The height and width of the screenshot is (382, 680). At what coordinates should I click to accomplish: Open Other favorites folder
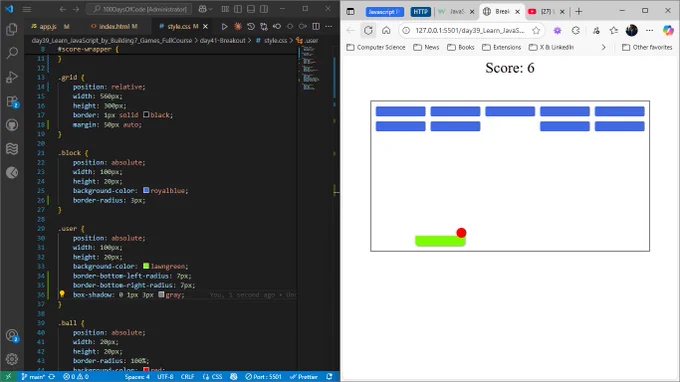tap(647, 47)
